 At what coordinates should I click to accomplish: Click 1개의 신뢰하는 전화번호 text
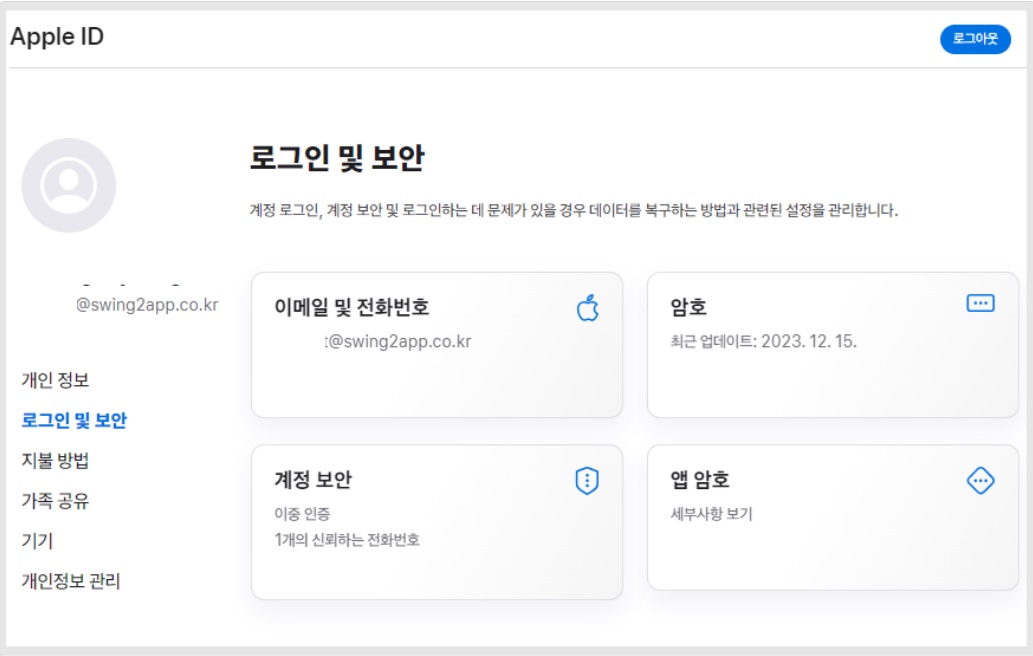pyautogui.click(x=347, y=540)
